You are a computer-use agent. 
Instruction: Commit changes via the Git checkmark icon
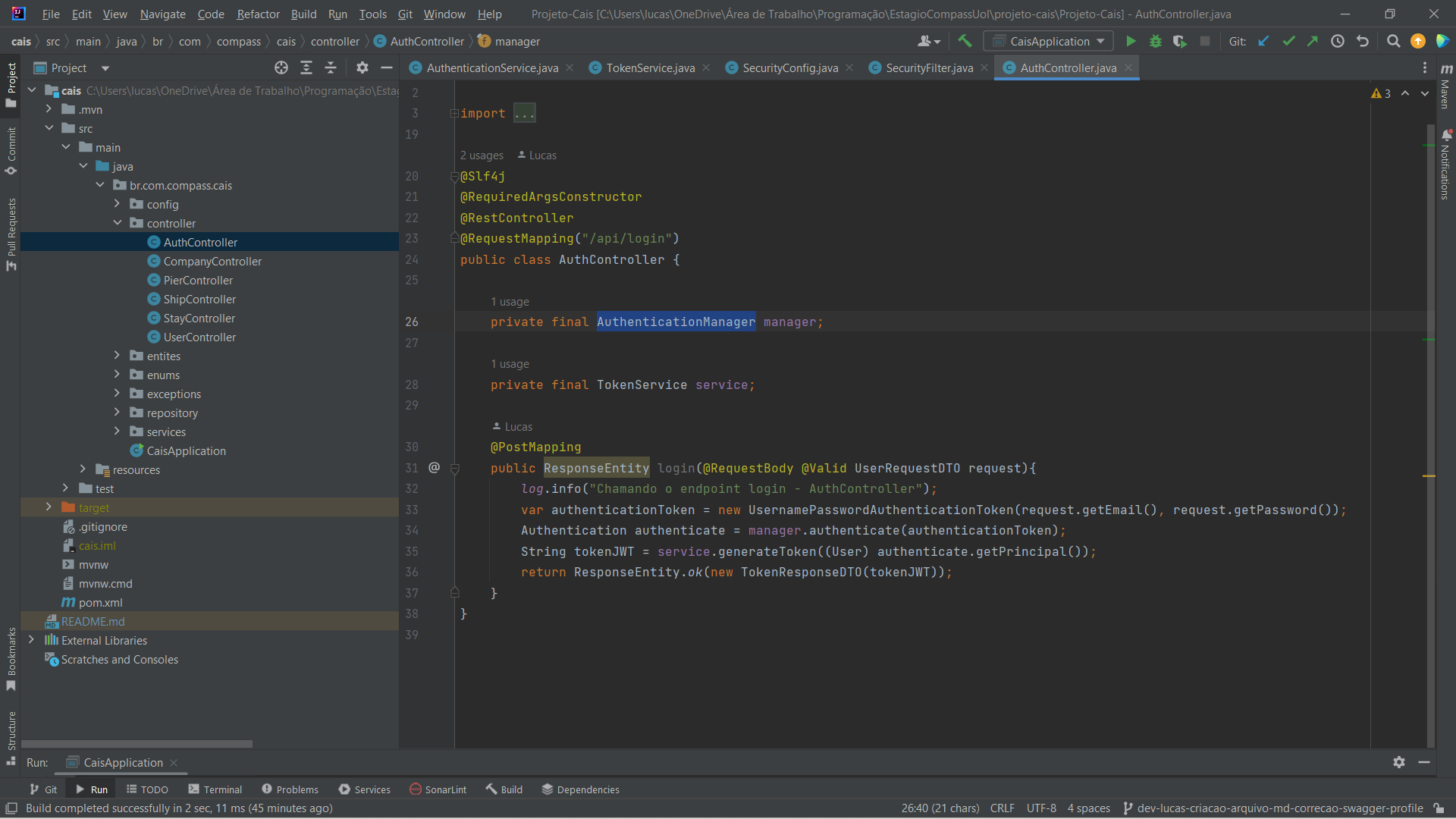coord(1288,41)
